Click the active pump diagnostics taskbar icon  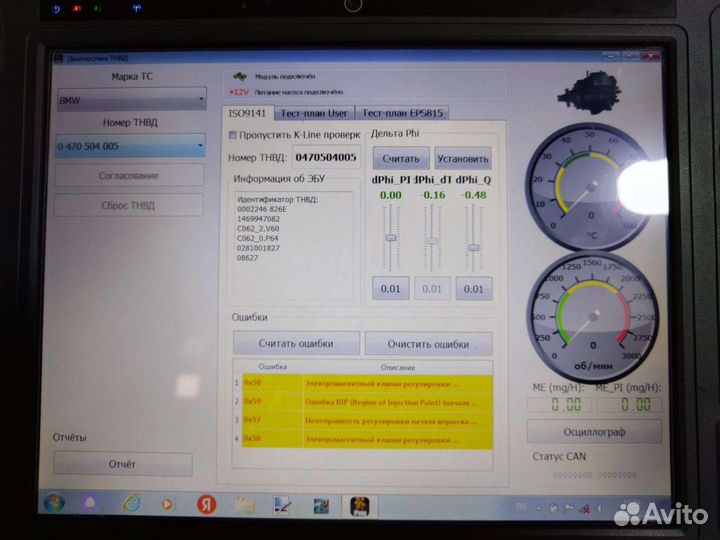[360, 506]
